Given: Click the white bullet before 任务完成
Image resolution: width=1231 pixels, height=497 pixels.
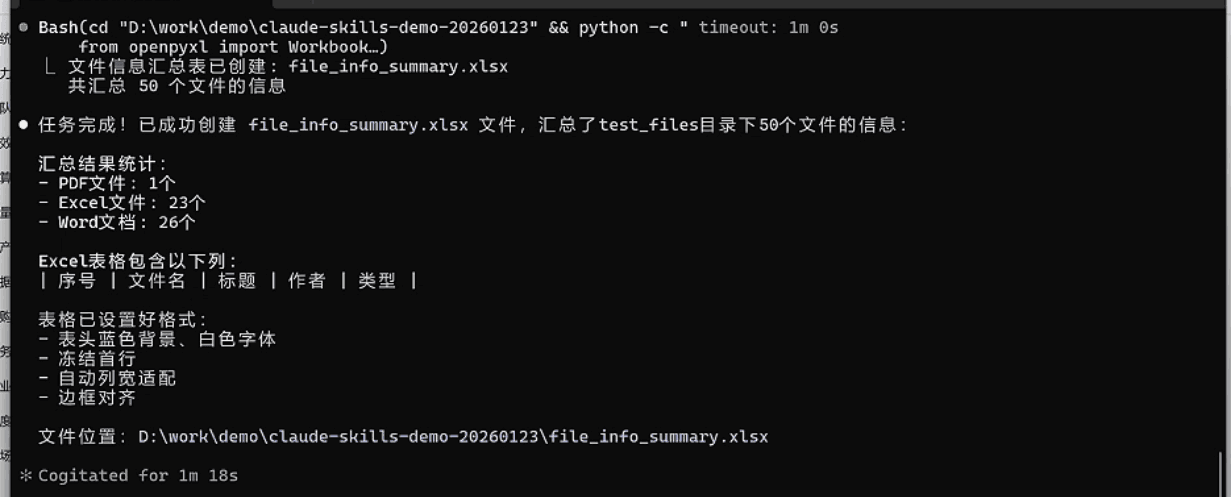Looking at the screenshot, I should [x=23, y=125].
